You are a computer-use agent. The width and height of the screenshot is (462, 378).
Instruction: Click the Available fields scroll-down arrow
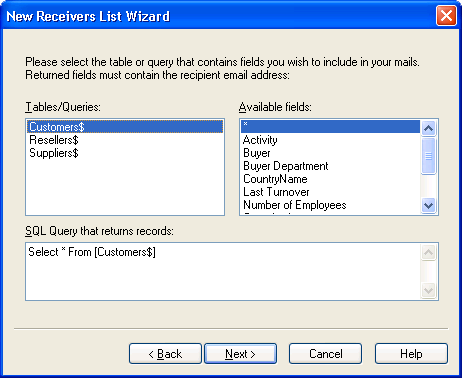[x=428, y=205]
